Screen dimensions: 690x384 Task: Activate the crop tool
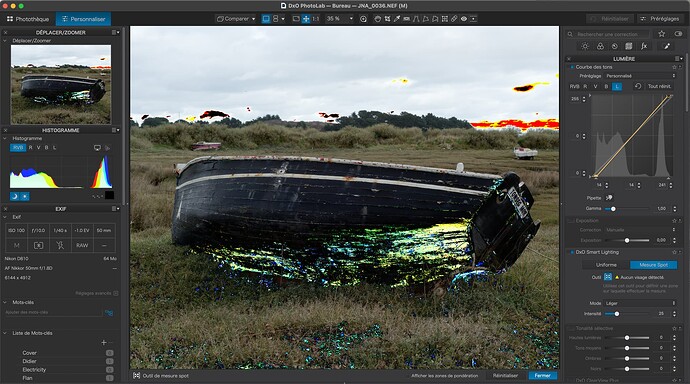387,19
